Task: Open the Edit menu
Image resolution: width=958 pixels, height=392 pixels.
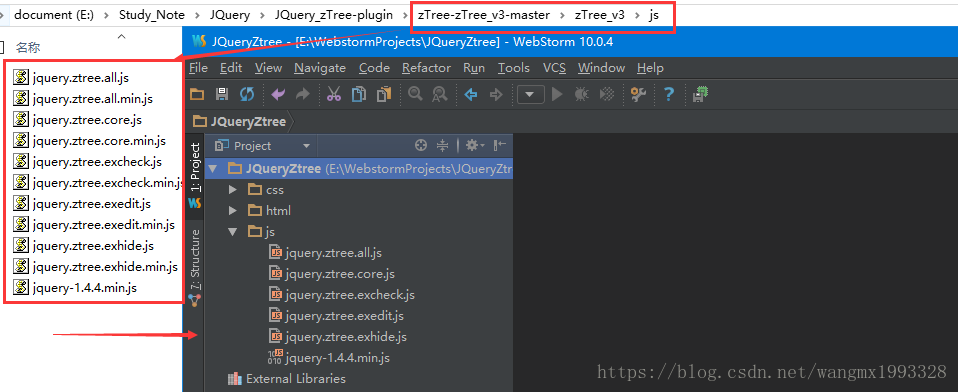Action: [231, 68]
